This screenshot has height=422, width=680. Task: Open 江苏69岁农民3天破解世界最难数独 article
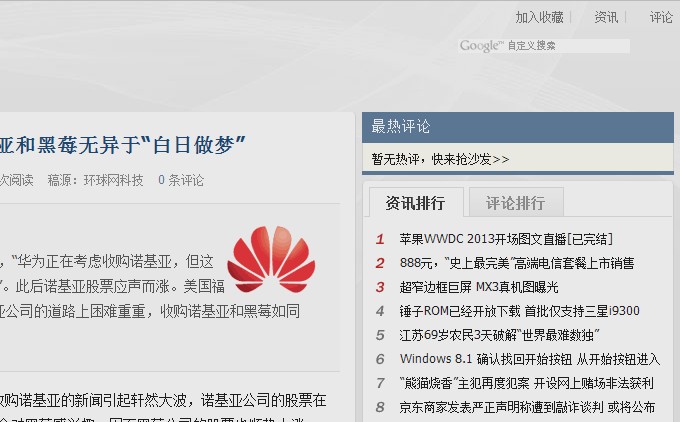coord(499,335)
